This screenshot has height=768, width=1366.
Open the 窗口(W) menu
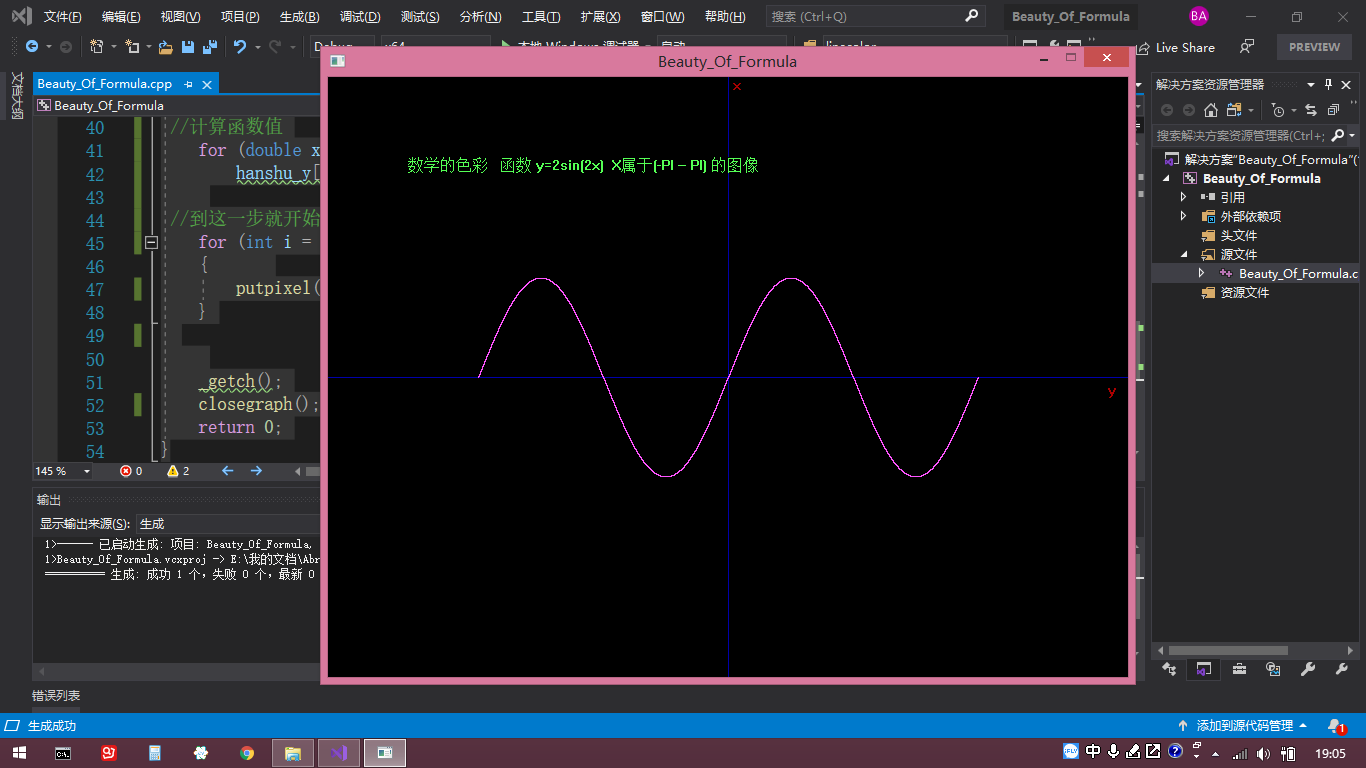663,17
